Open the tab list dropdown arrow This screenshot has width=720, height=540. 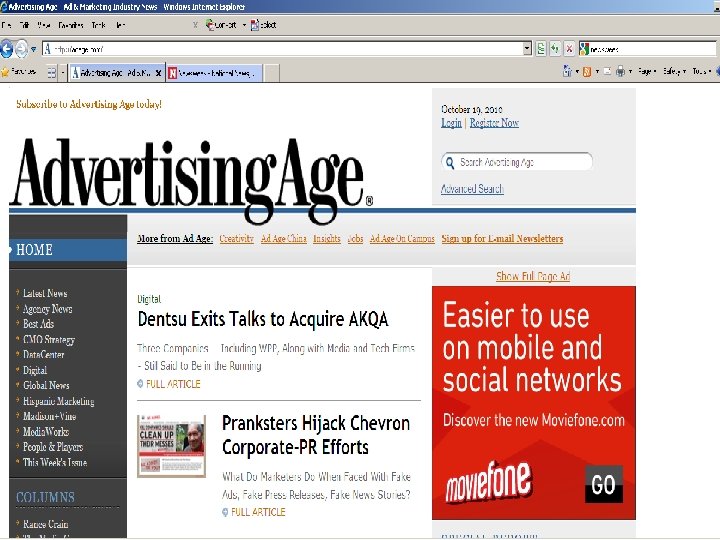click(x=63, y=73)
